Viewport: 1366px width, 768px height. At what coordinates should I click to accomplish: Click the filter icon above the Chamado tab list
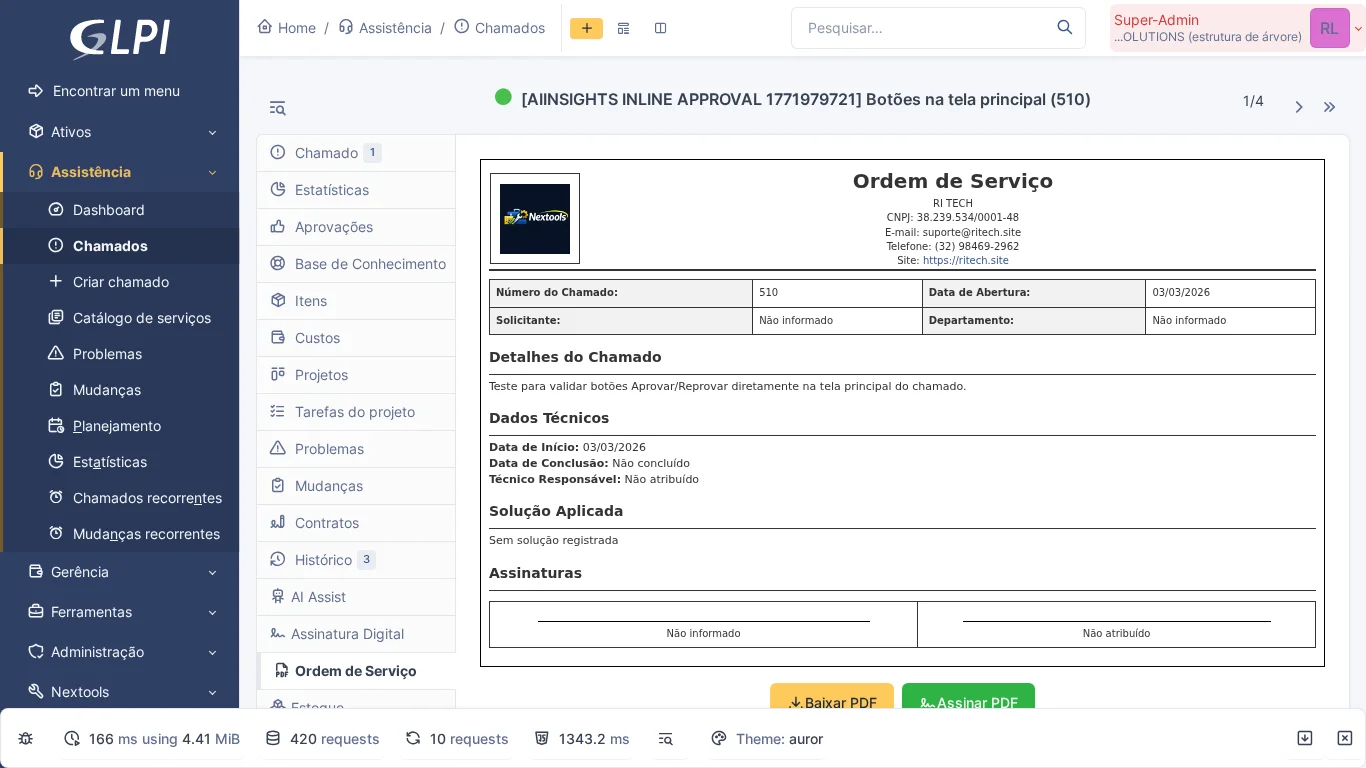277,108
